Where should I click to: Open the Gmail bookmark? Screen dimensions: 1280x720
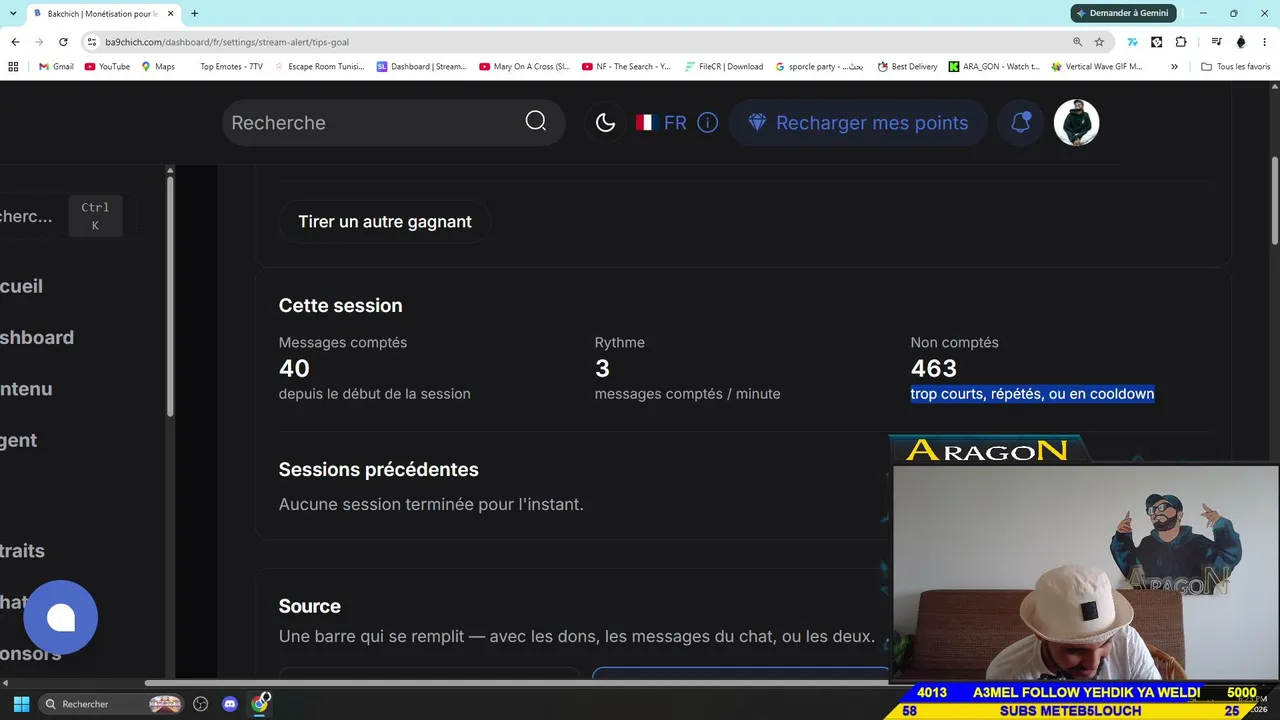56,67
